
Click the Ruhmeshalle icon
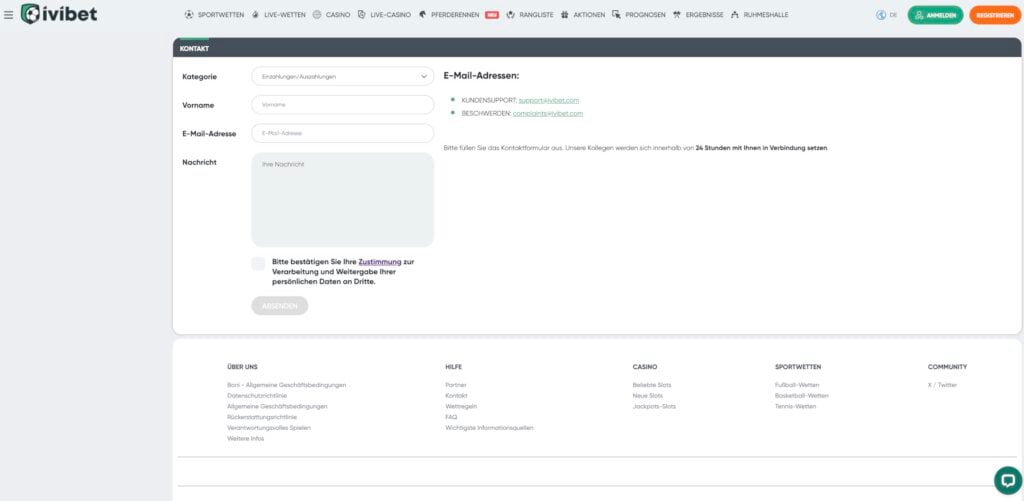pos(735,15)
